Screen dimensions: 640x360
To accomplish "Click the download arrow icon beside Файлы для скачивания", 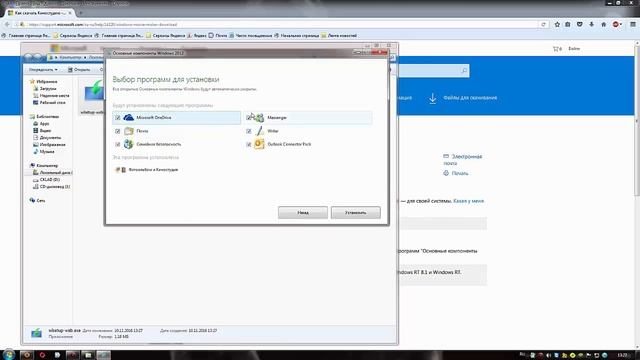I will click(x=432, y=98).
